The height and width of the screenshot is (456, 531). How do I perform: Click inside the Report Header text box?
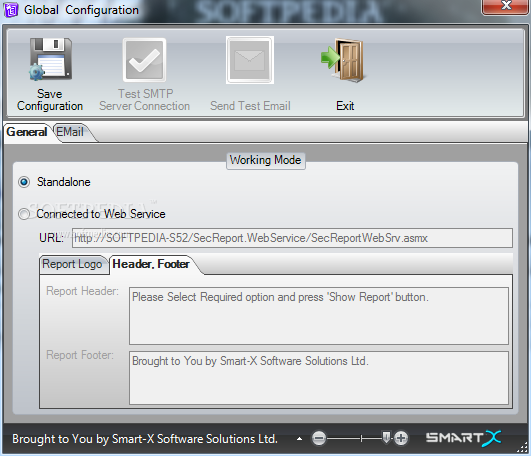tap(319, 316)
